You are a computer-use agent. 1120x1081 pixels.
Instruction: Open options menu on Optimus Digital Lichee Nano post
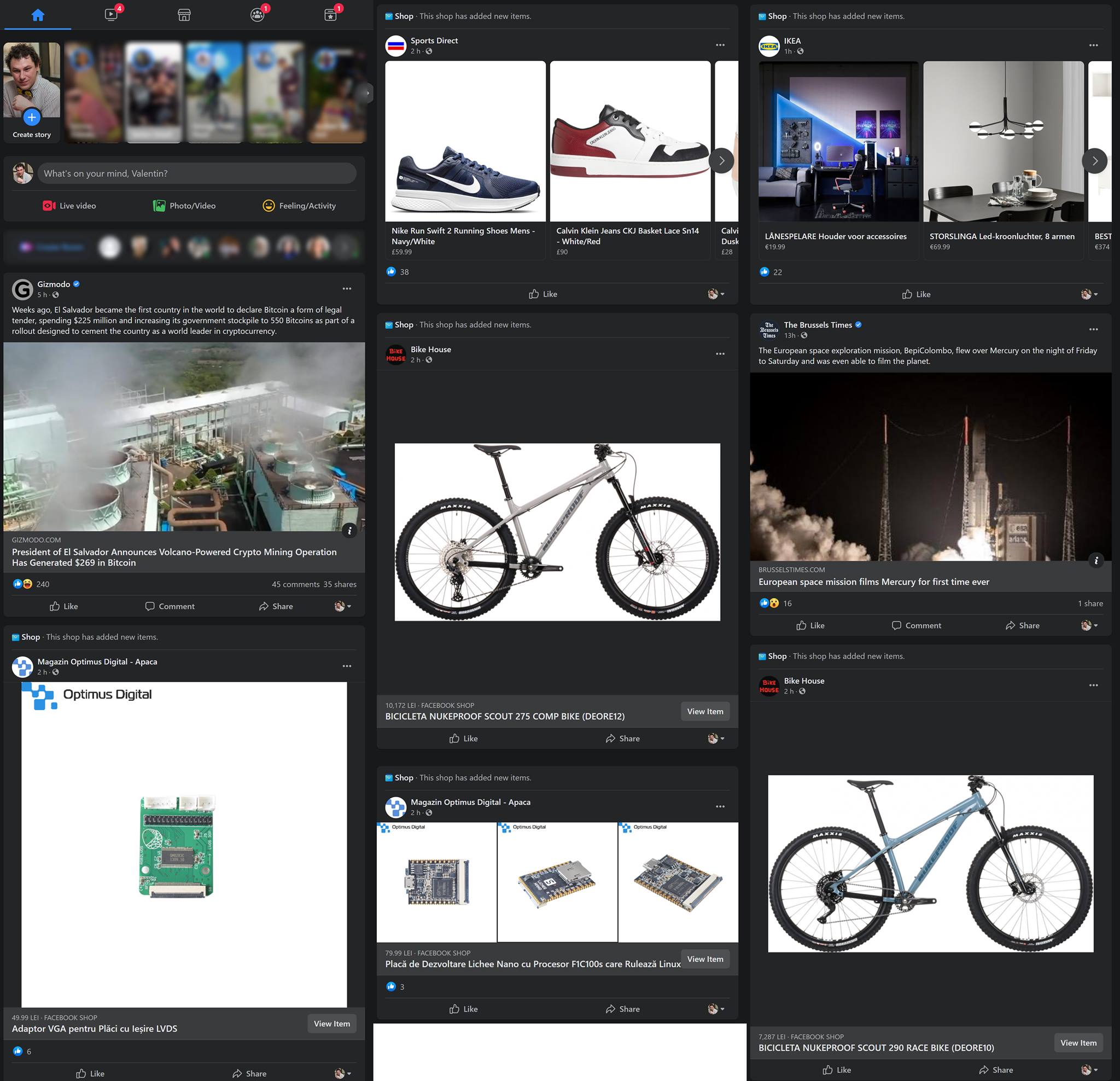click(x=720, y=806)
